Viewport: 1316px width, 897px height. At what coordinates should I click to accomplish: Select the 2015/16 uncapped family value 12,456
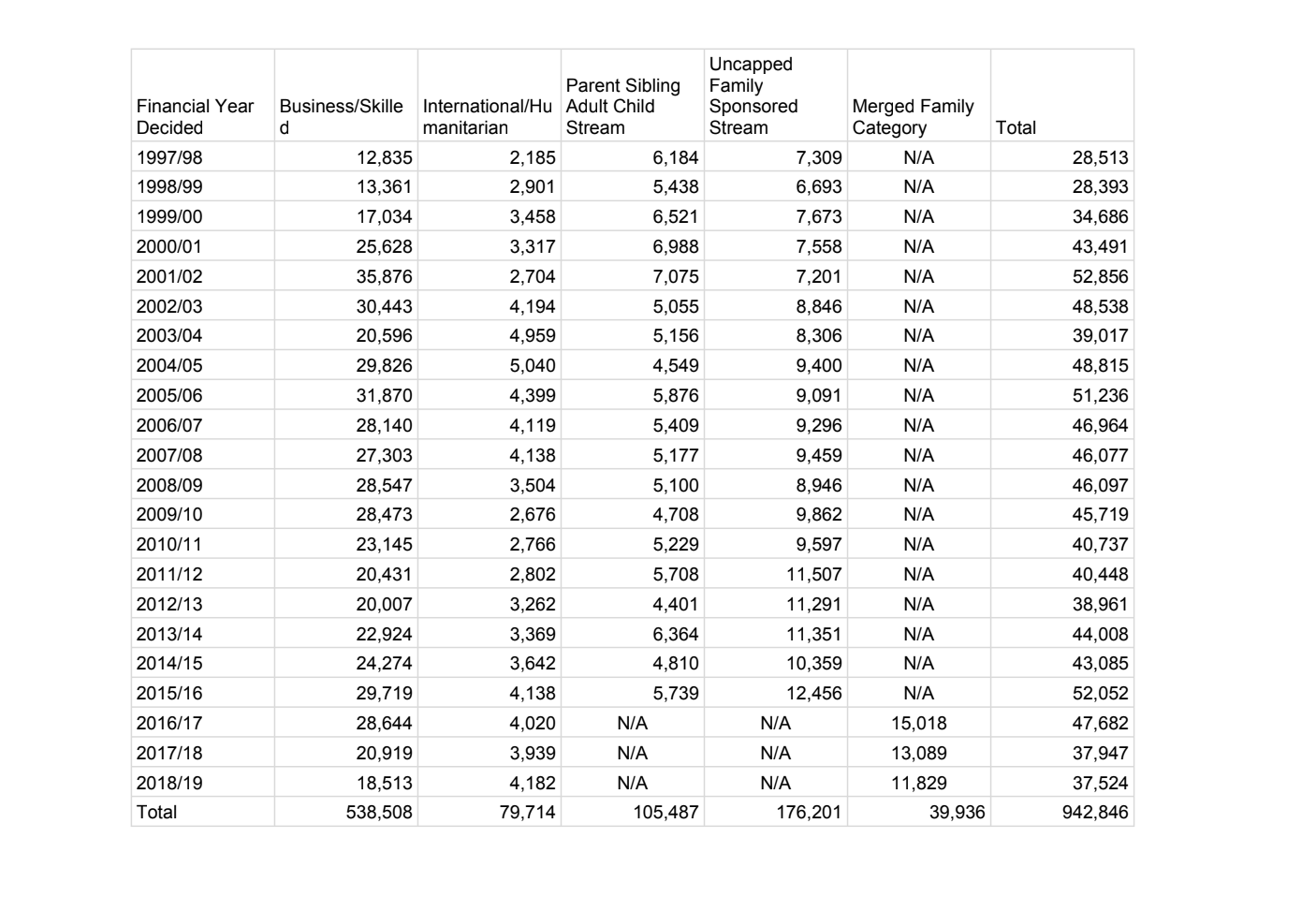(x=813, y=693)
